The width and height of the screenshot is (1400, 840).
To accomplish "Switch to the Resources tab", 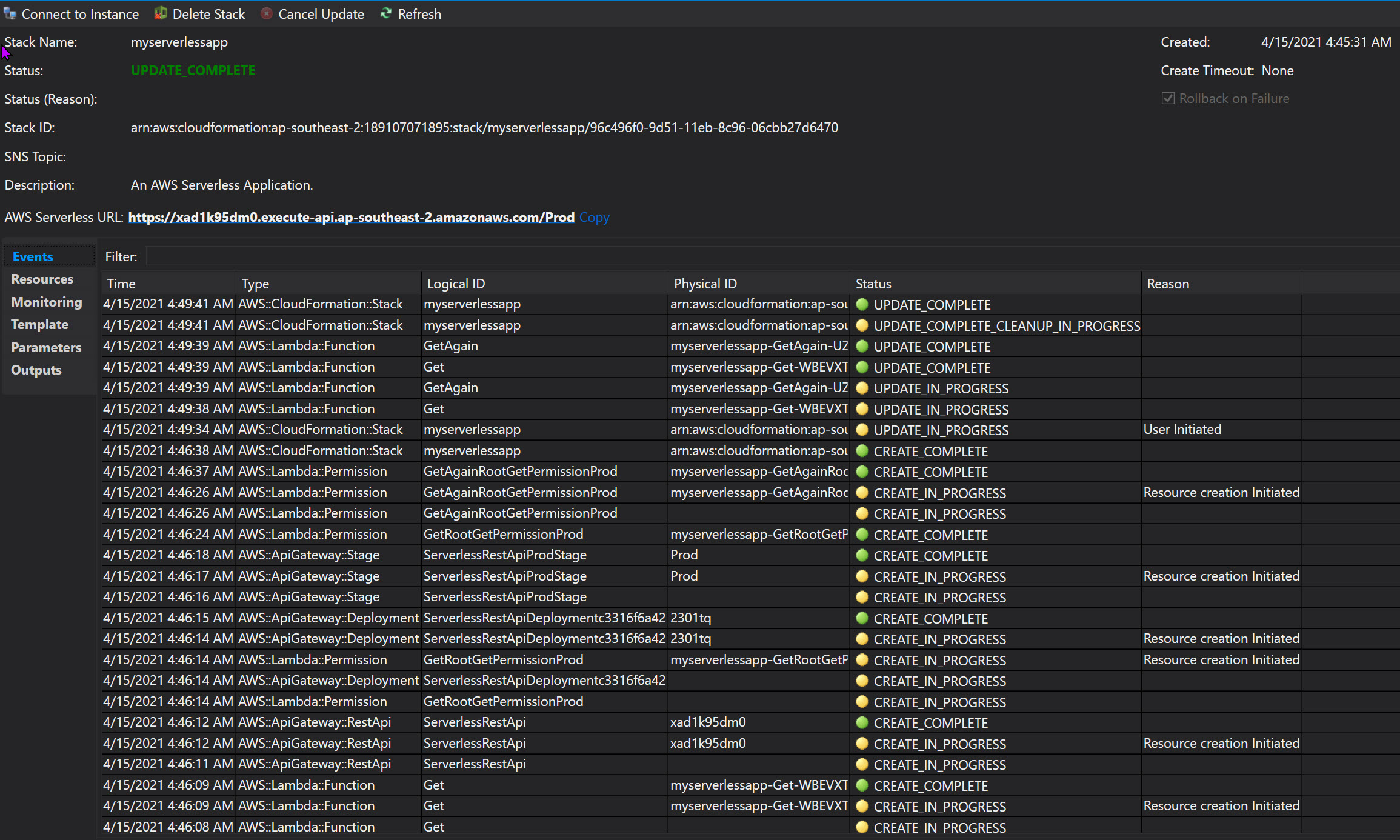I will click(42, 279).
